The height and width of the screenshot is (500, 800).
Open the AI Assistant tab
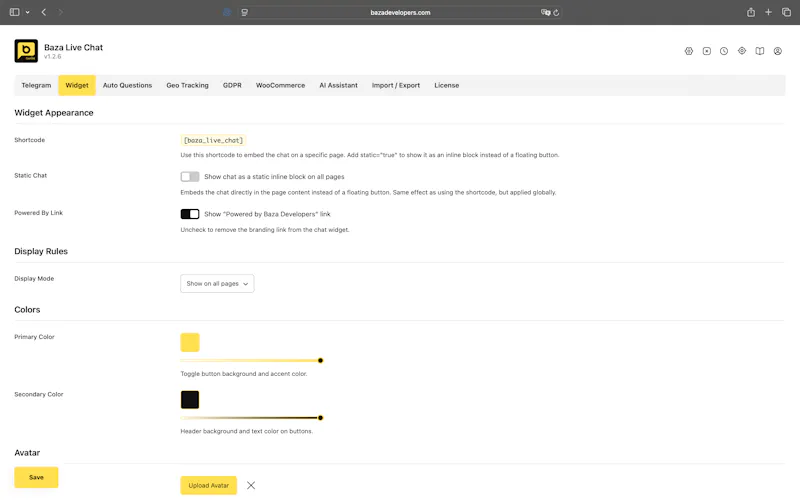coord(338,85)
